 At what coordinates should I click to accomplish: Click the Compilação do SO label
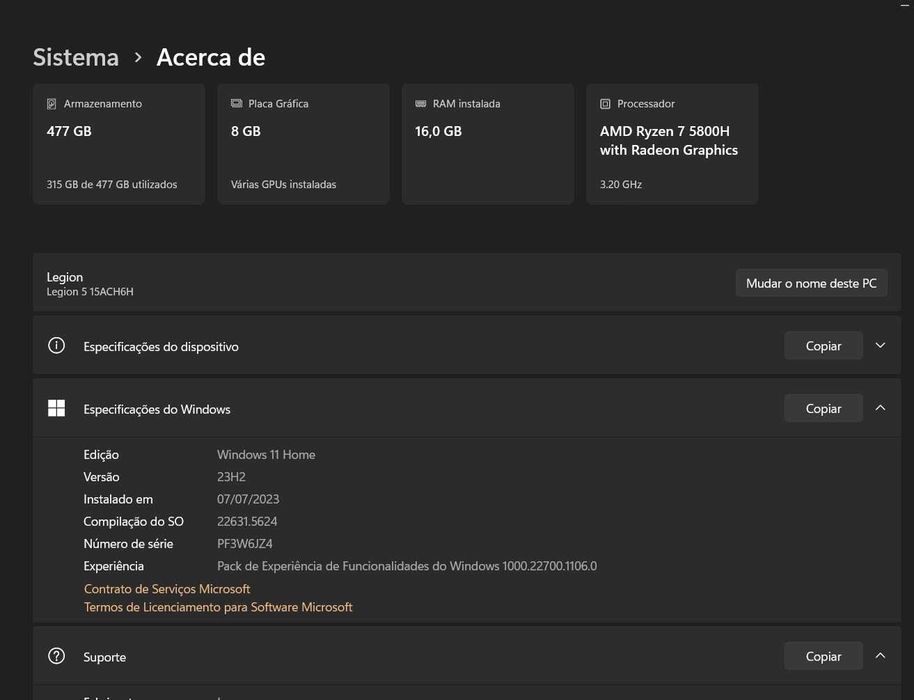click(133, 521)
